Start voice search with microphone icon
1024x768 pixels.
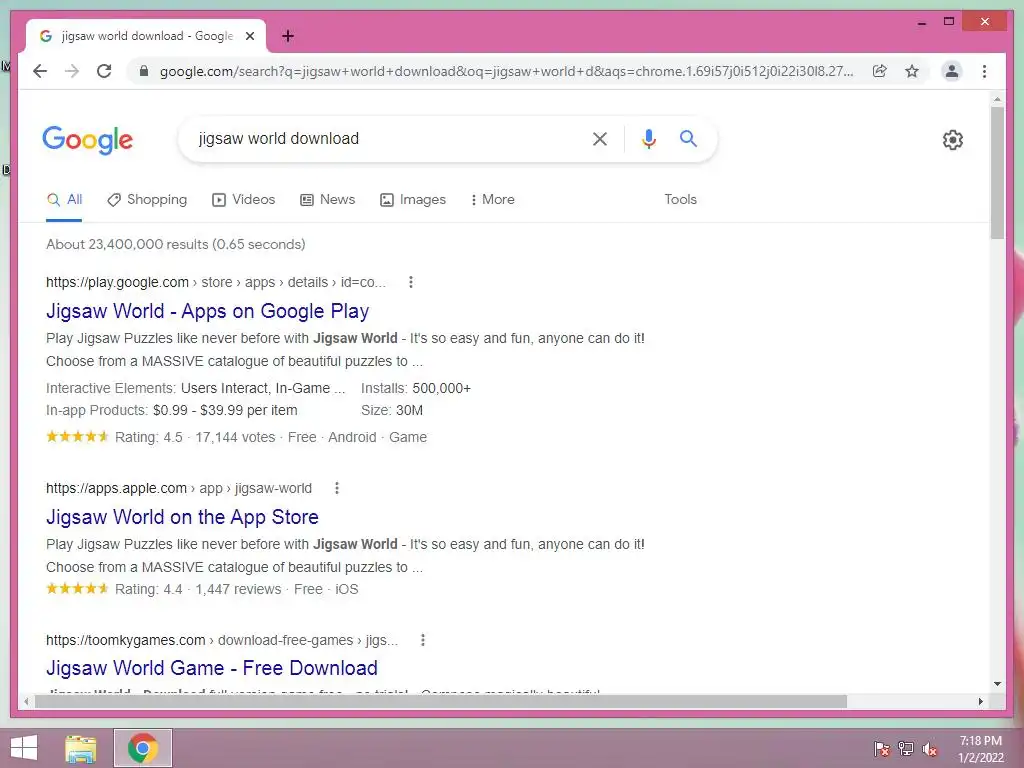coord(648,138)
